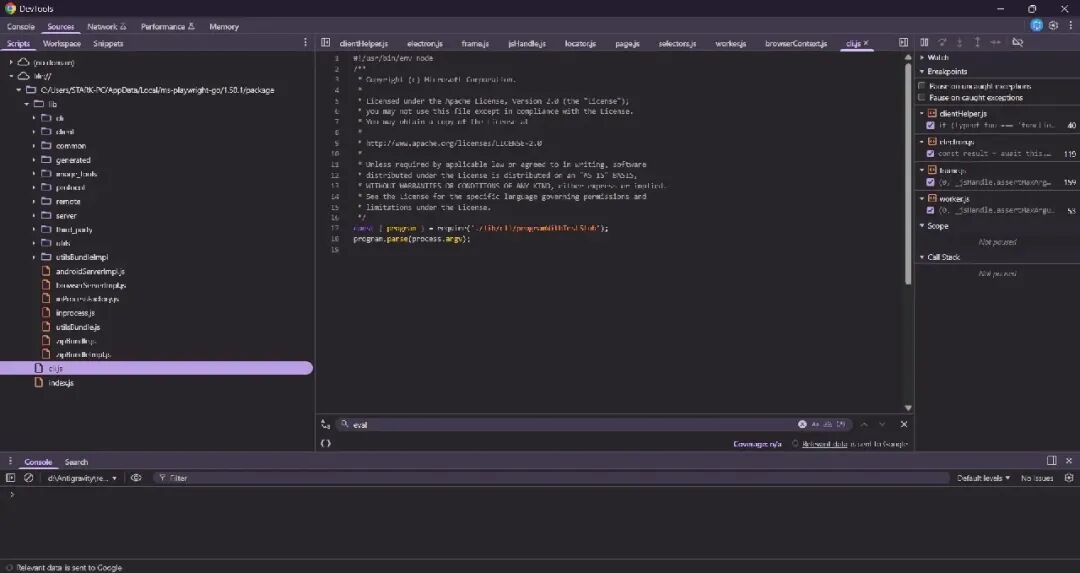Open Default levels dropdown
The image size is (1080, 573).
tap(983, 478)
